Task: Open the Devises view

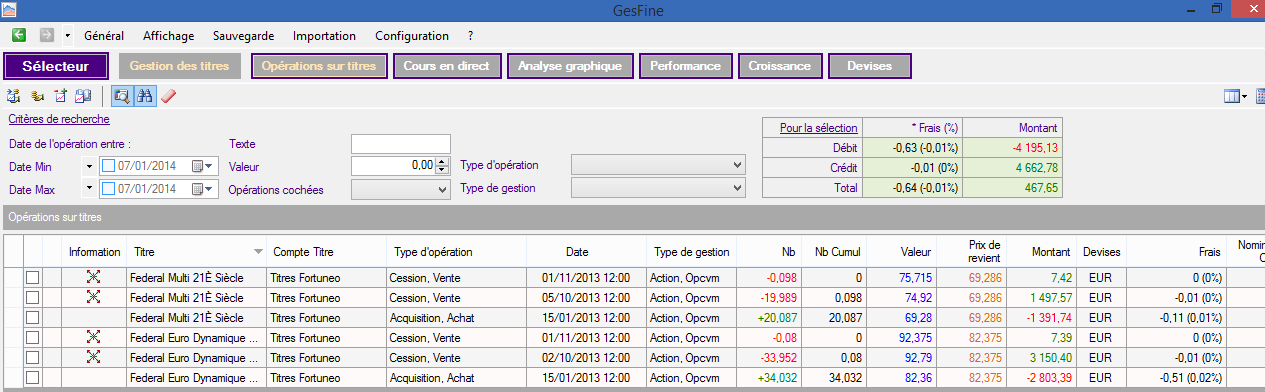Action: pos(870,66)
